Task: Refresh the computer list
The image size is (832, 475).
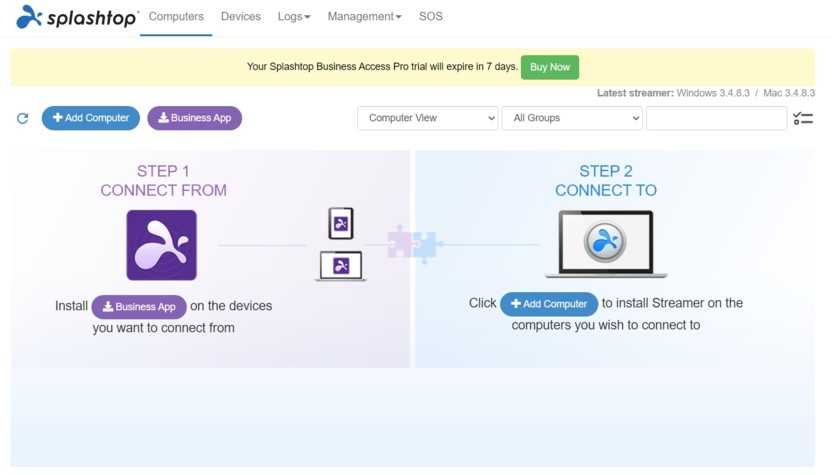Action: click(x=23, y=119)
